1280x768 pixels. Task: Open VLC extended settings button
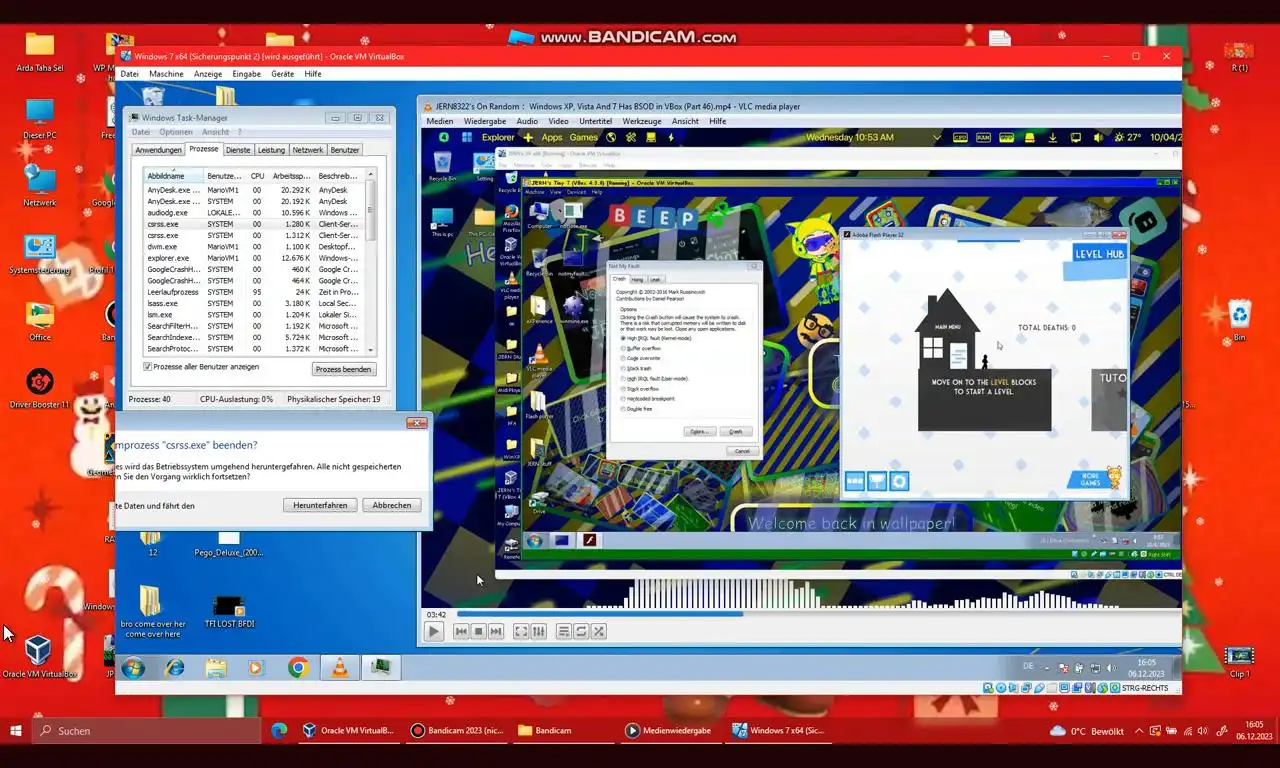click(x=539, y=631)
